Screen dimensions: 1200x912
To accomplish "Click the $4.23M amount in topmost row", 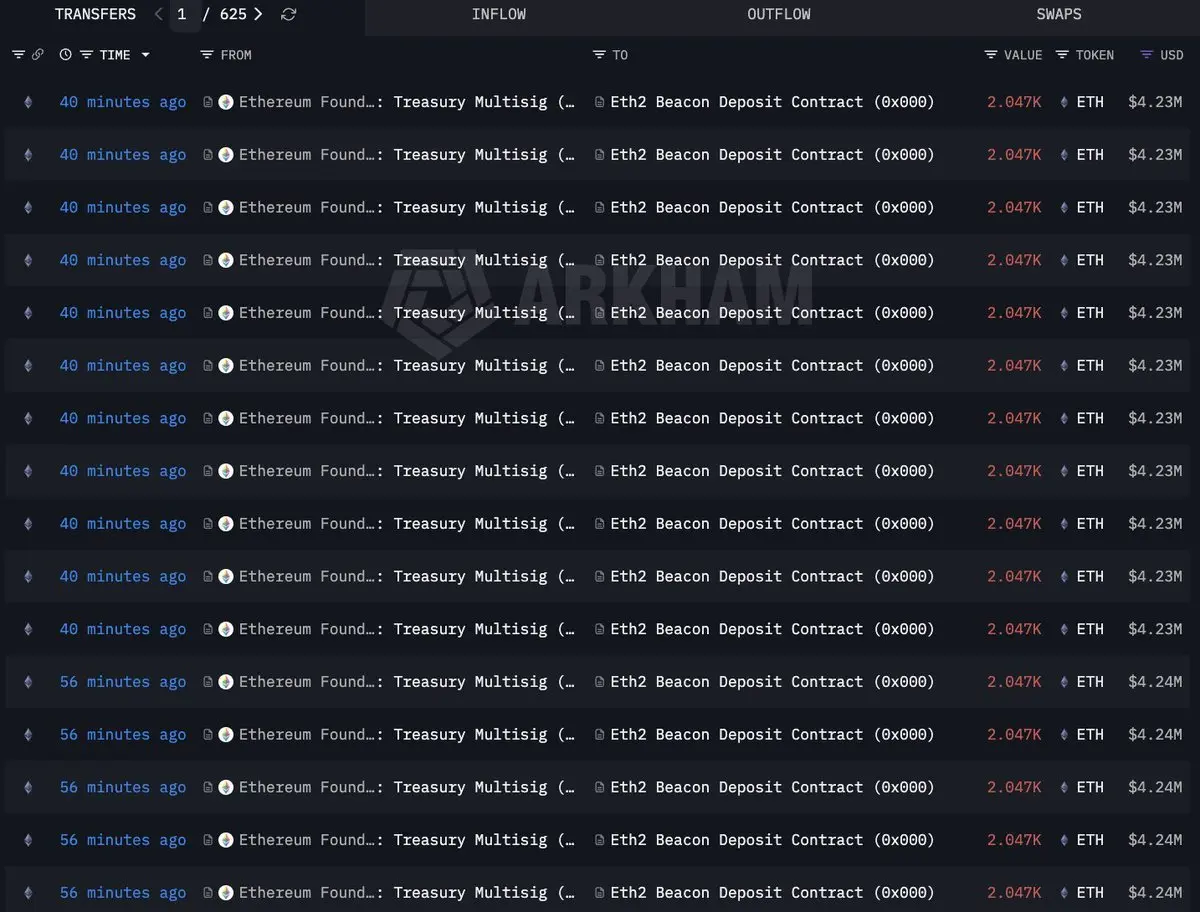I will pyautogui.click(x=1155, y=102).
